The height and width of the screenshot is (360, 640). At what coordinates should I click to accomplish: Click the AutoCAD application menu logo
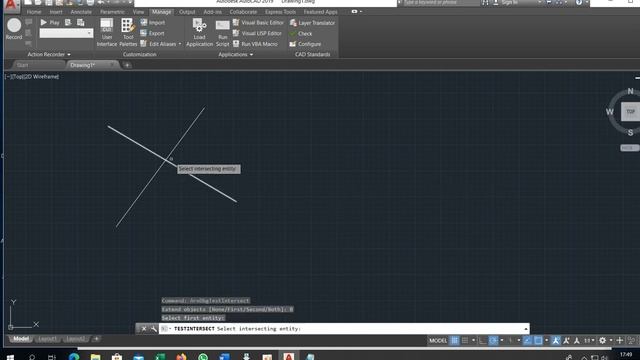tap(11, 5)
